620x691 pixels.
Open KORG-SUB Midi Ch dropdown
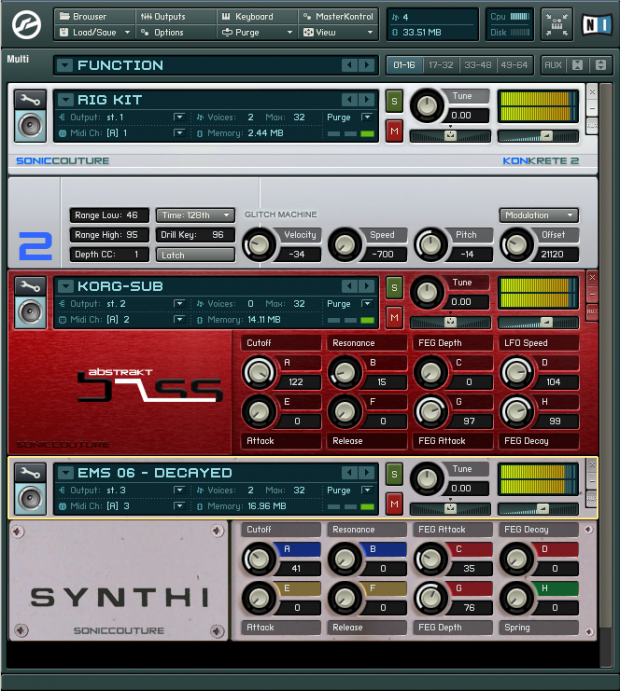179,319
